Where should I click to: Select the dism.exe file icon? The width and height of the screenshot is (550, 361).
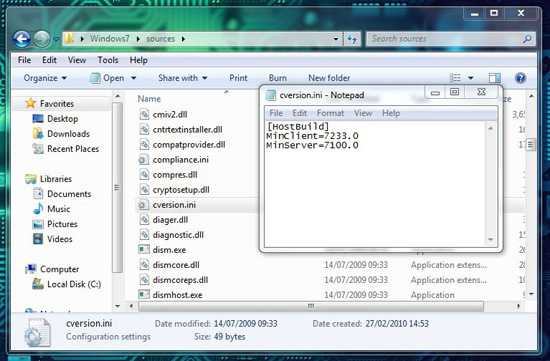click(144, 250)
